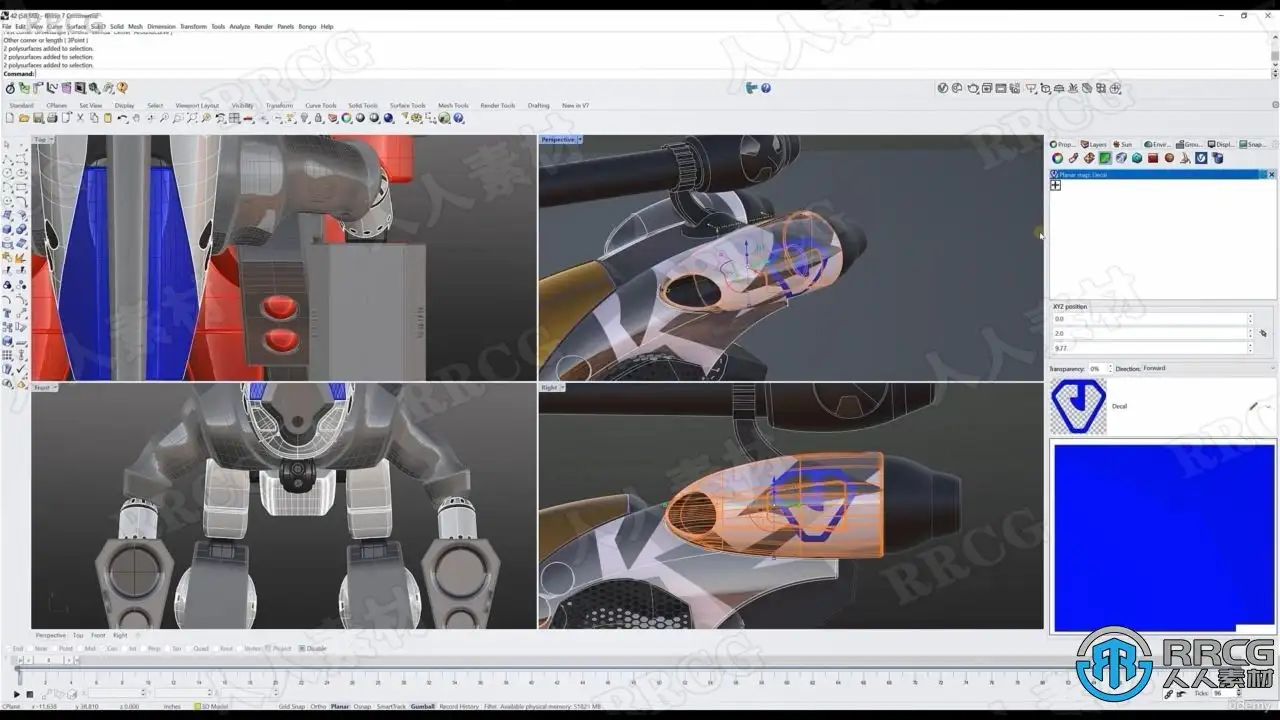The image size is (1280, 720).
Task: Open the Materials colour wheel icon in Properties panel
Action: (1057, 158)
